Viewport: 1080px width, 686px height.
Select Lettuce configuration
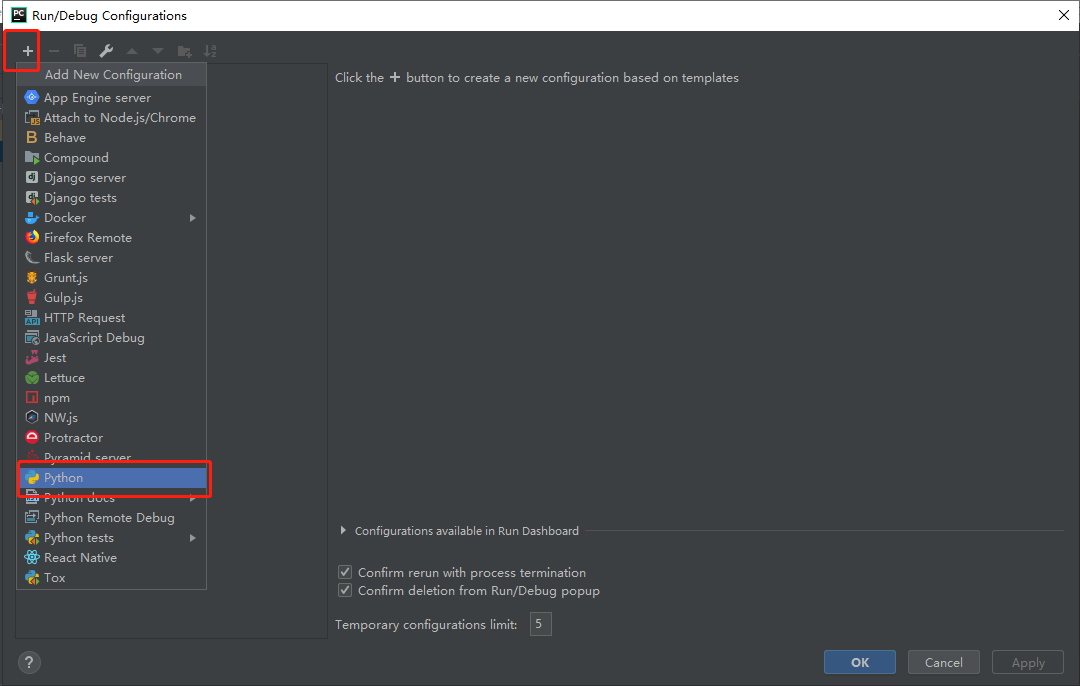pos(112,377)
